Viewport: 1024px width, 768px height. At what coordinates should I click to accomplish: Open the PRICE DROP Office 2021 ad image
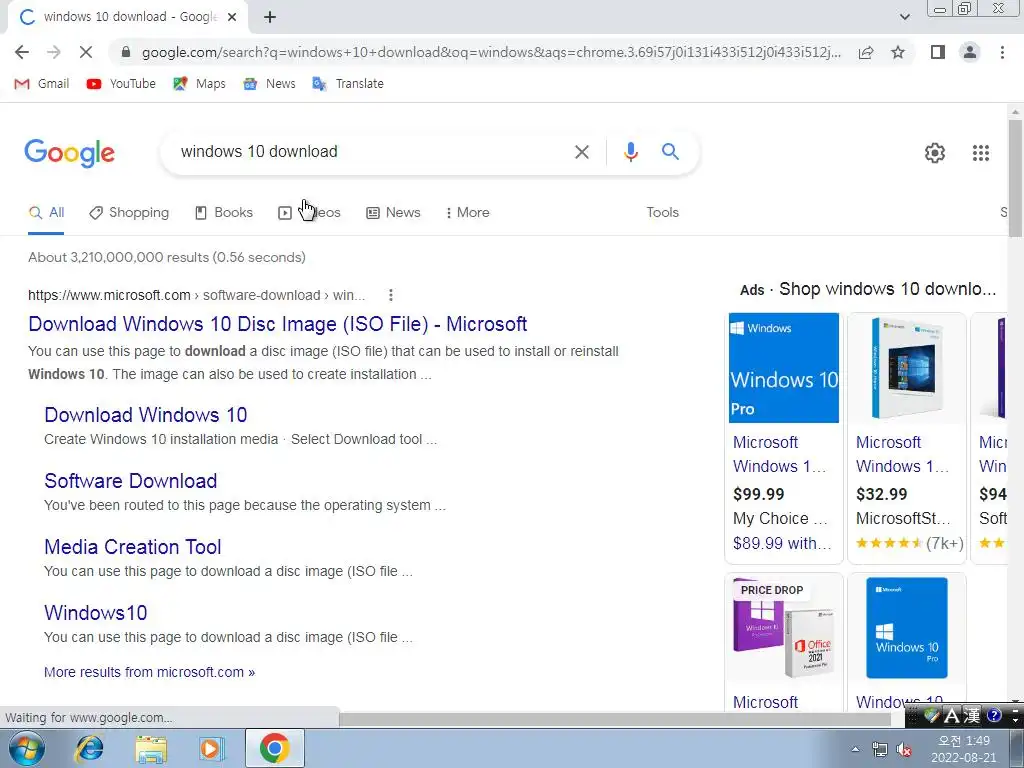click(784, 628)
